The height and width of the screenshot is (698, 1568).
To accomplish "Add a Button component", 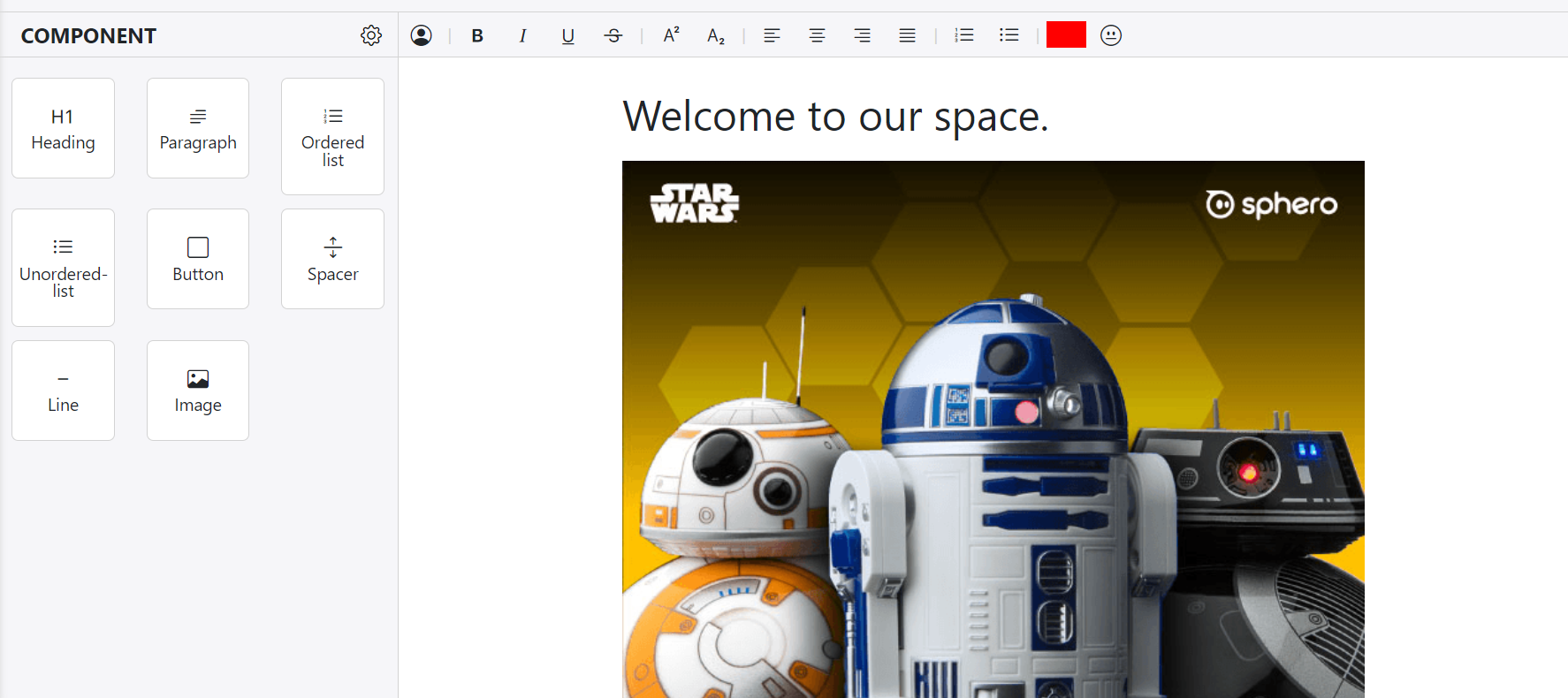I will click(x=198, y=259).
